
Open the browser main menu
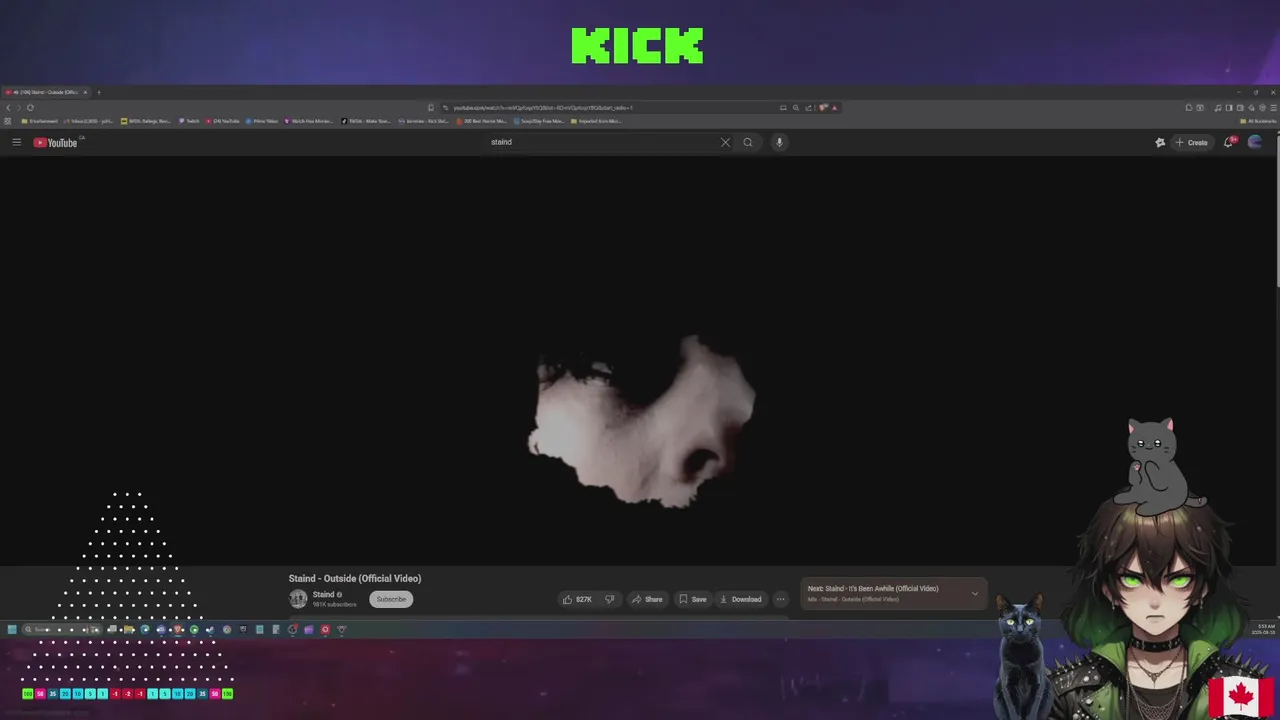(x=1273, y=107)
